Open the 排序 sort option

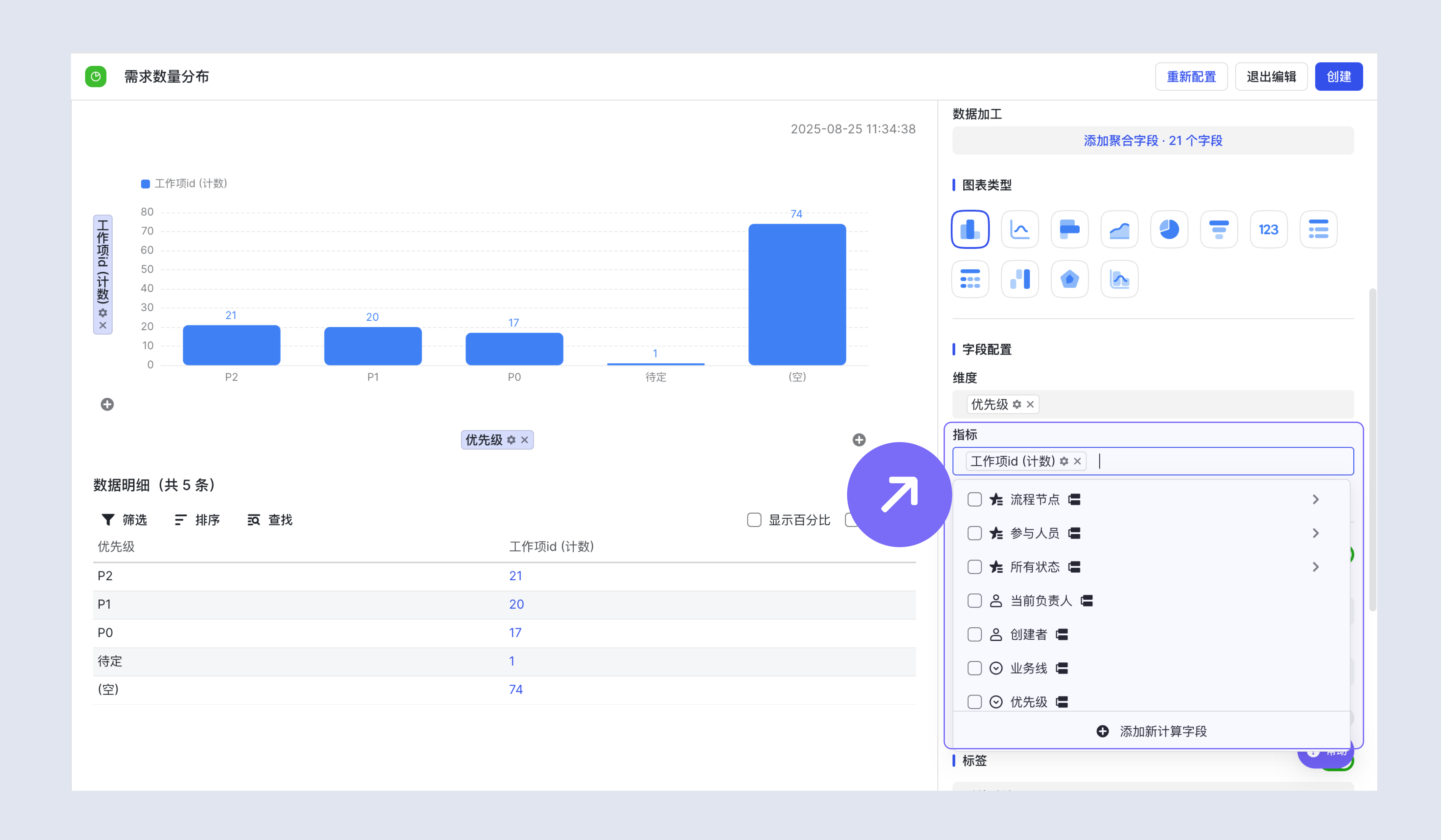197,520
